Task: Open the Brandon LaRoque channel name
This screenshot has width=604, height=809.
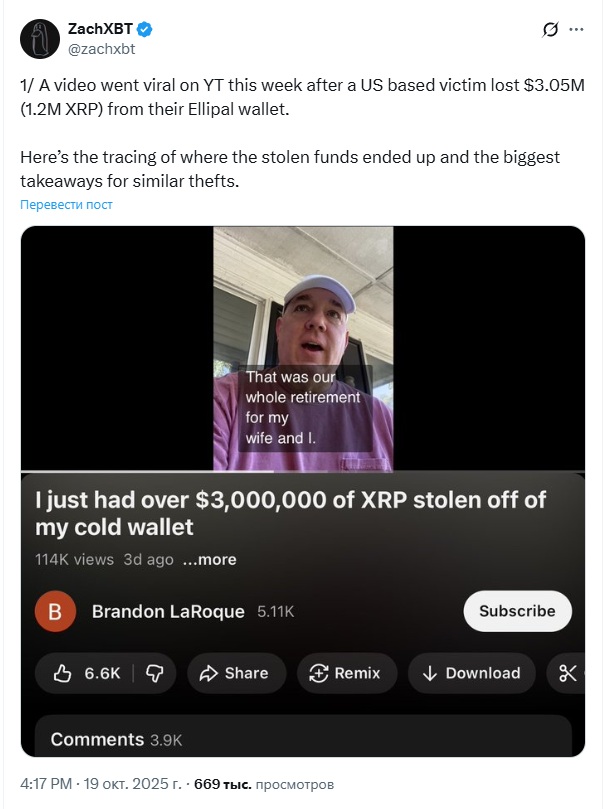Action: (x=168, y=611)
